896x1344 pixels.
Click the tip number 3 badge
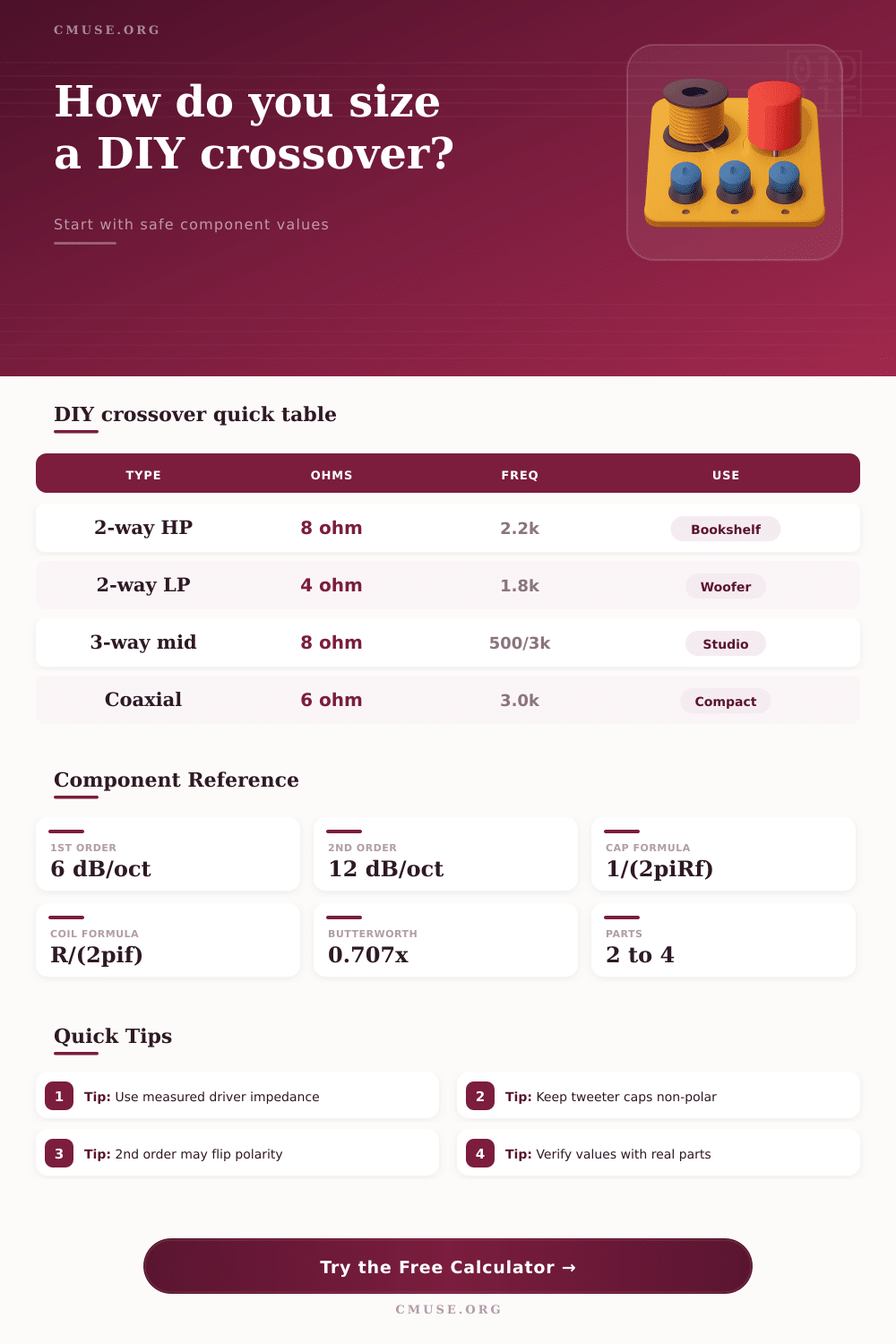tap(59, 1153)
